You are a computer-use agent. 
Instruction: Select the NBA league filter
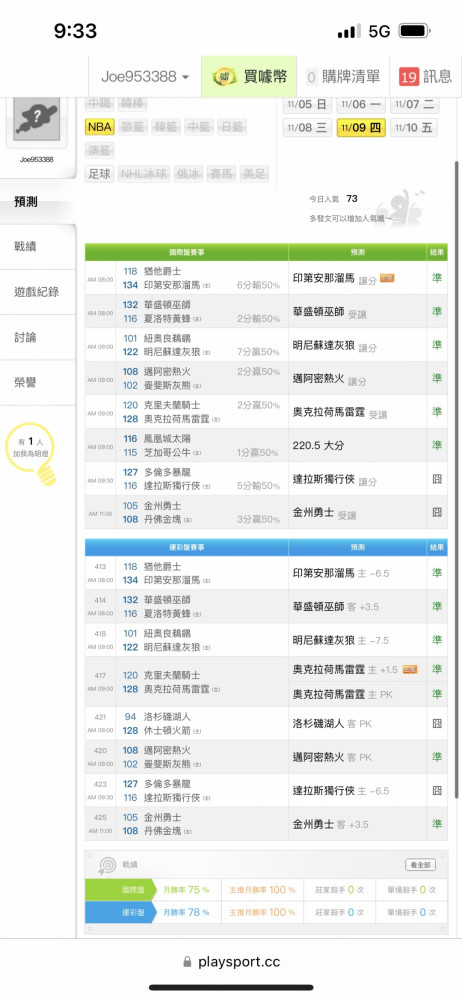pos(100,127)
